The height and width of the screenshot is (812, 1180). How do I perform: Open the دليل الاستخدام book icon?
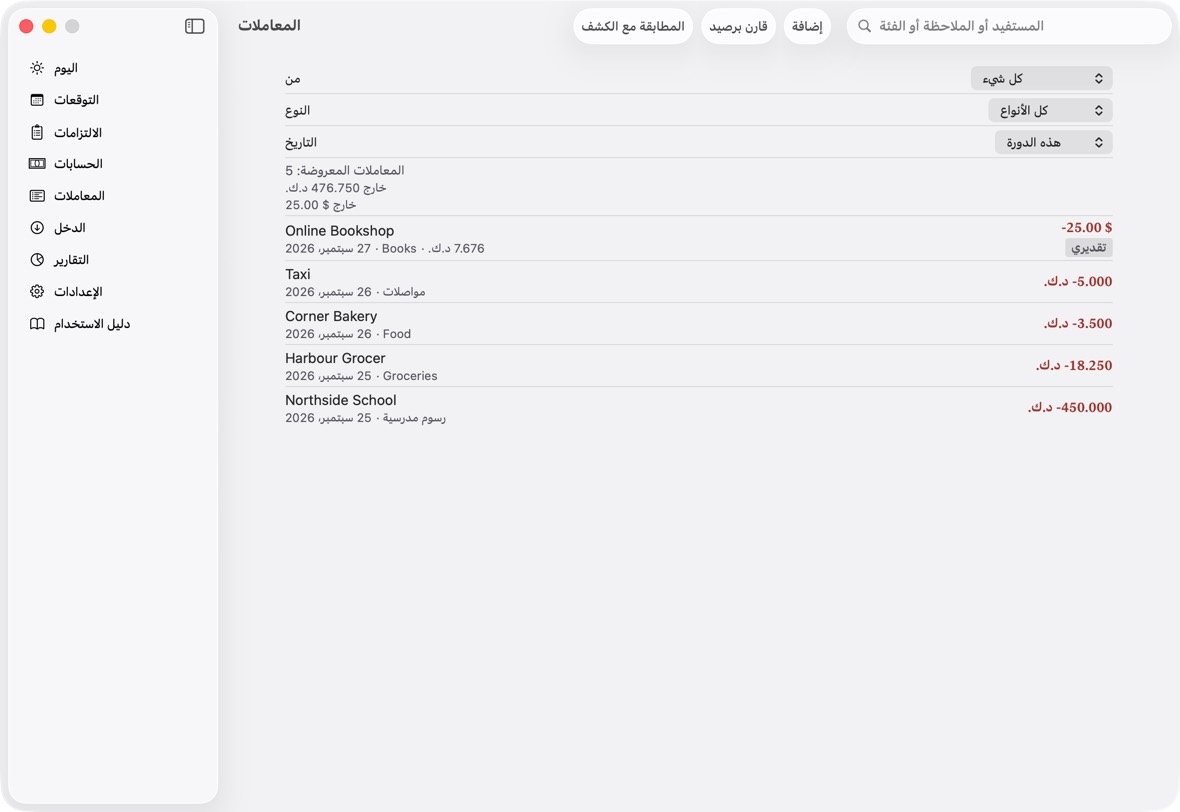37,324
